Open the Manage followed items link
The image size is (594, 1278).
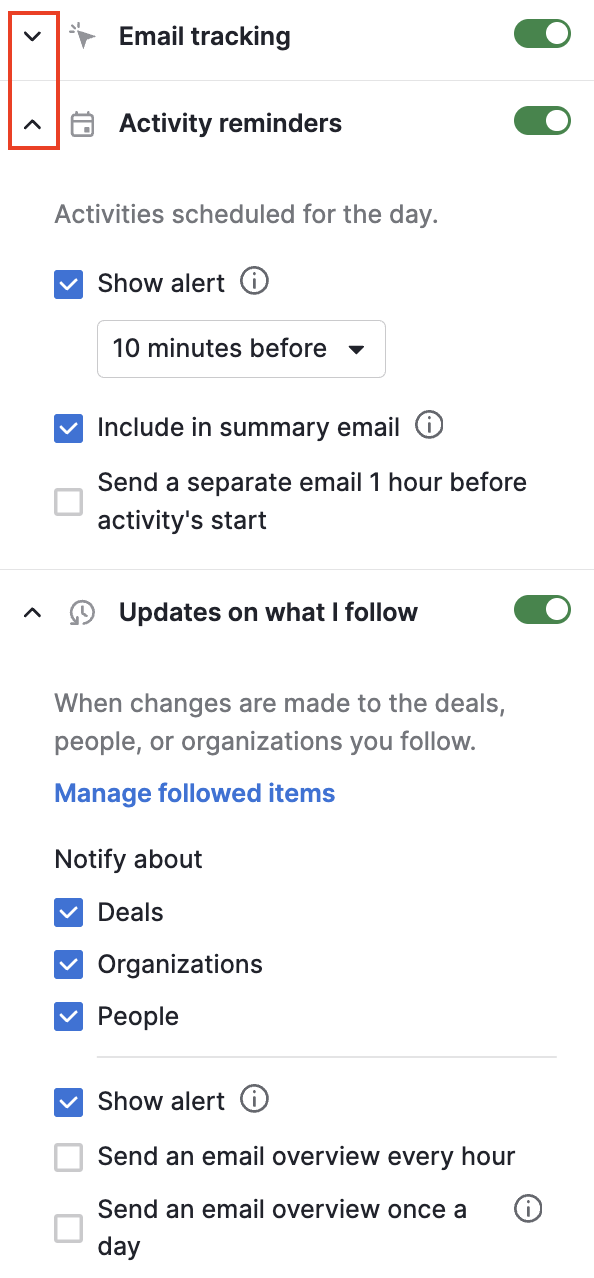click(x=194, y=792)
